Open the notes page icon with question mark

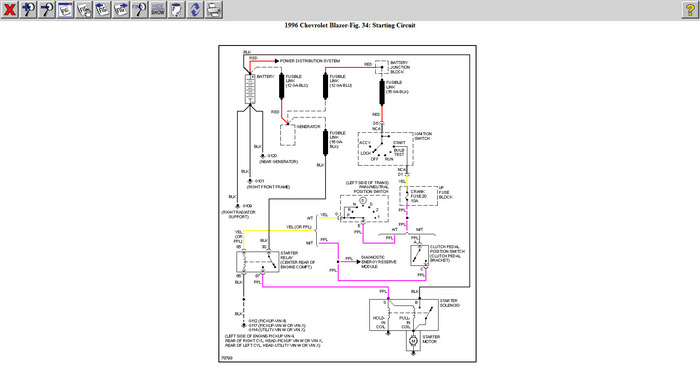176,9
